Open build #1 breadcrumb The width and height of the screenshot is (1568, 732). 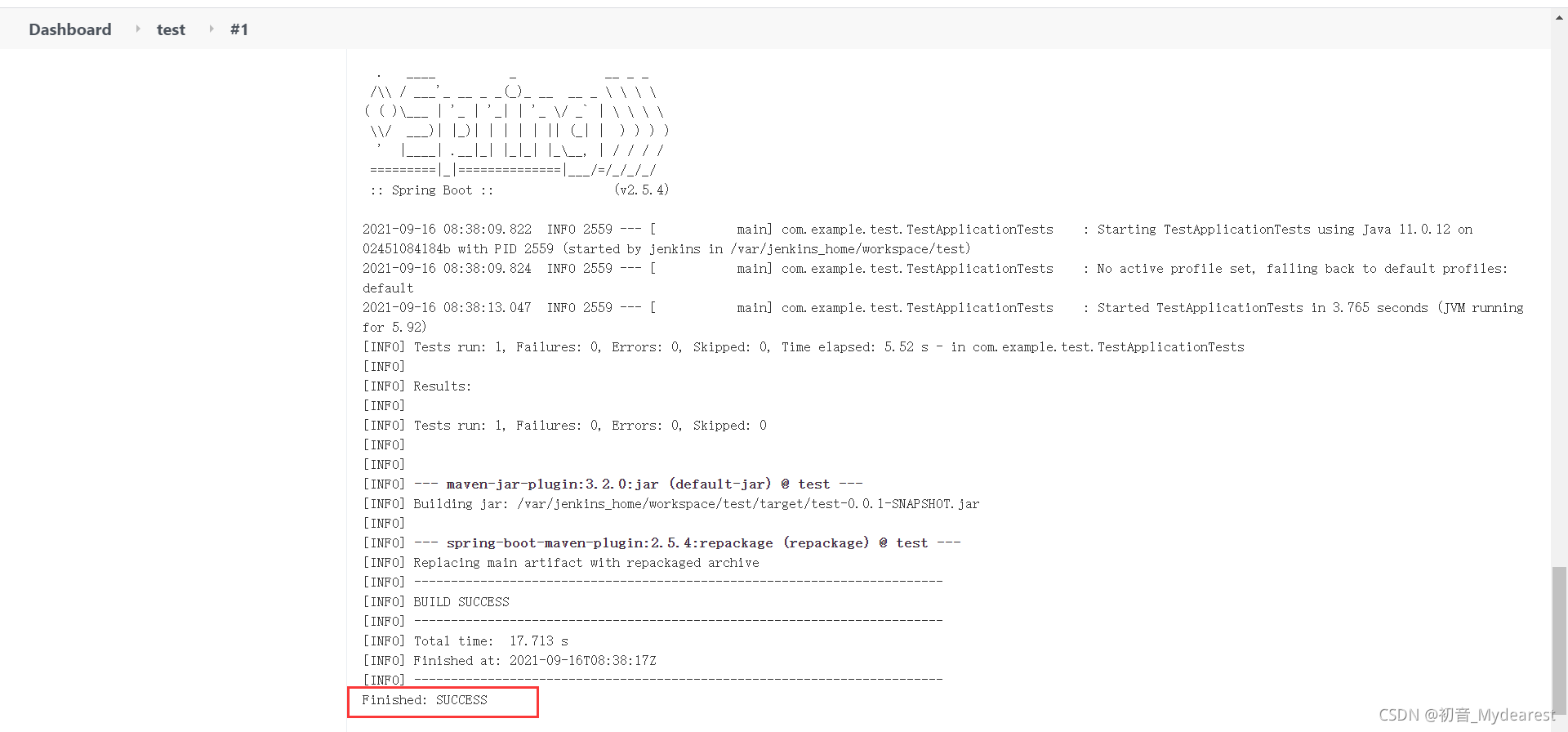click(239, 29)
